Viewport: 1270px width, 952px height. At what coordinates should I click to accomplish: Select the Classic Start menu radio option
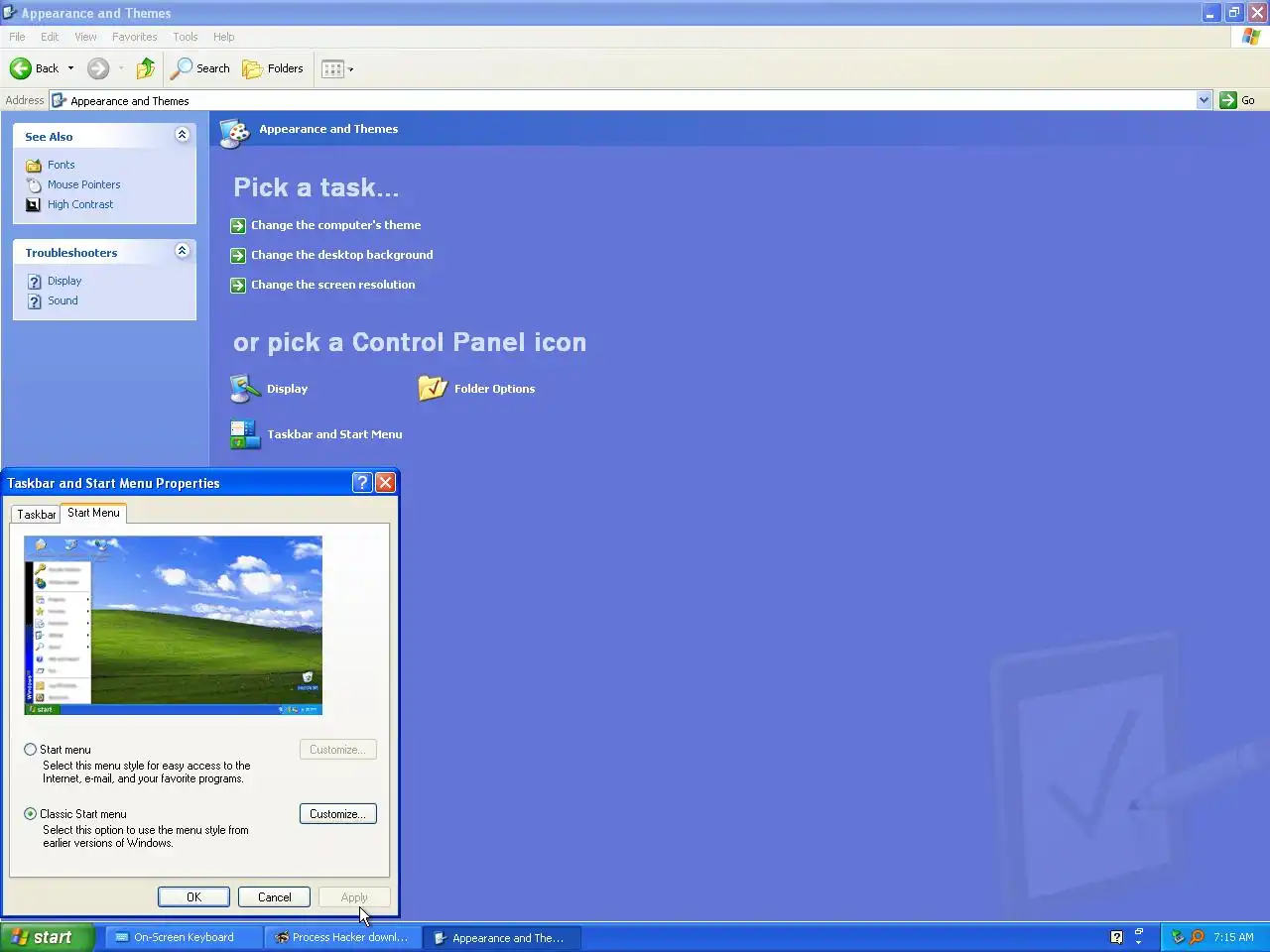point(31,813)
